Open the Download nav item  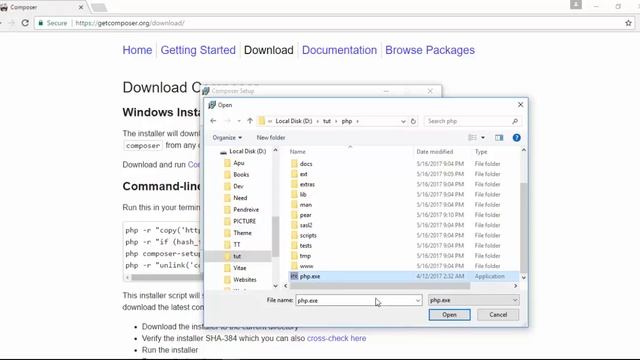269,50
